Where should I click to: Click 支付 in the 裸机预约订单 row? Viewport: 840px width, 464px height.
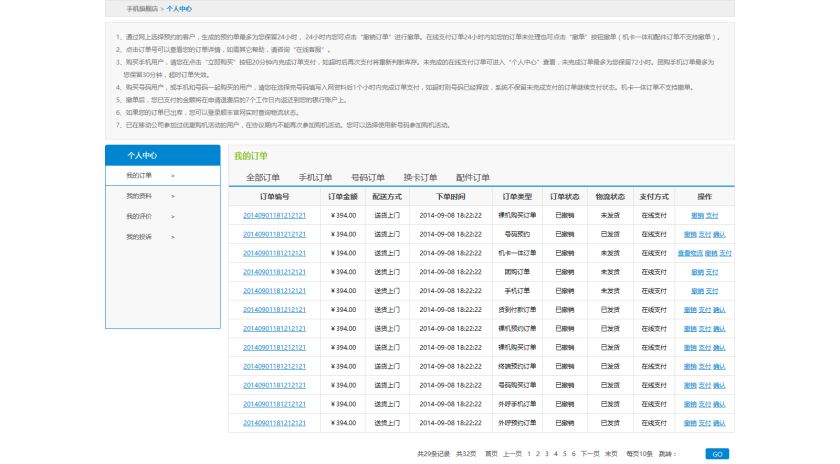(704, 329)
